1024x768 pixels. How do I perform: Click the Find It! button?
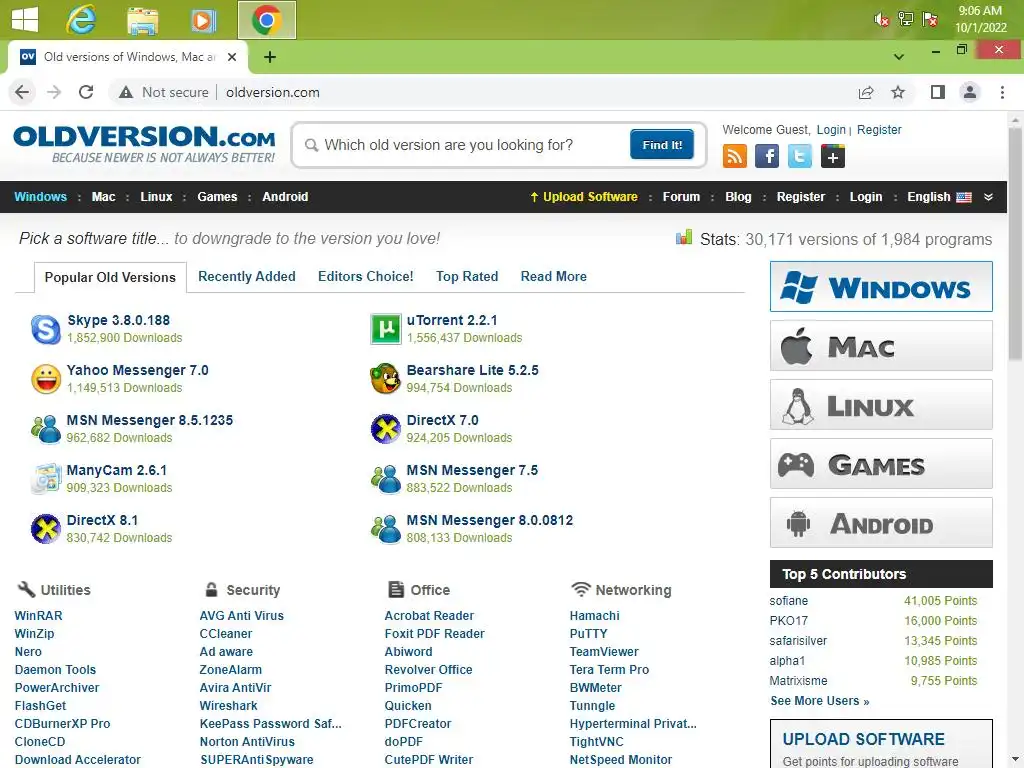click(662, 144)
